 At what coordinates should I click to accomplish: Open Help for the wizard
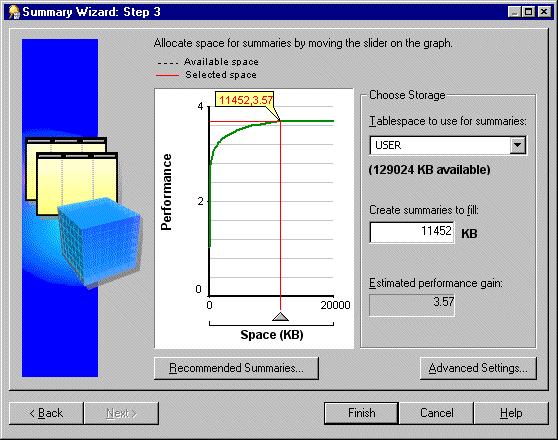[x=511, y=413]
